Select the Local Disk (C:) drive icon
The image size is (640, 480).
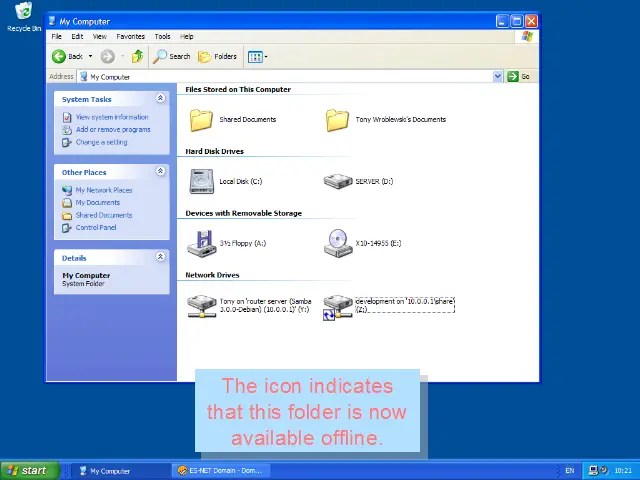click(x=202, y=182)
